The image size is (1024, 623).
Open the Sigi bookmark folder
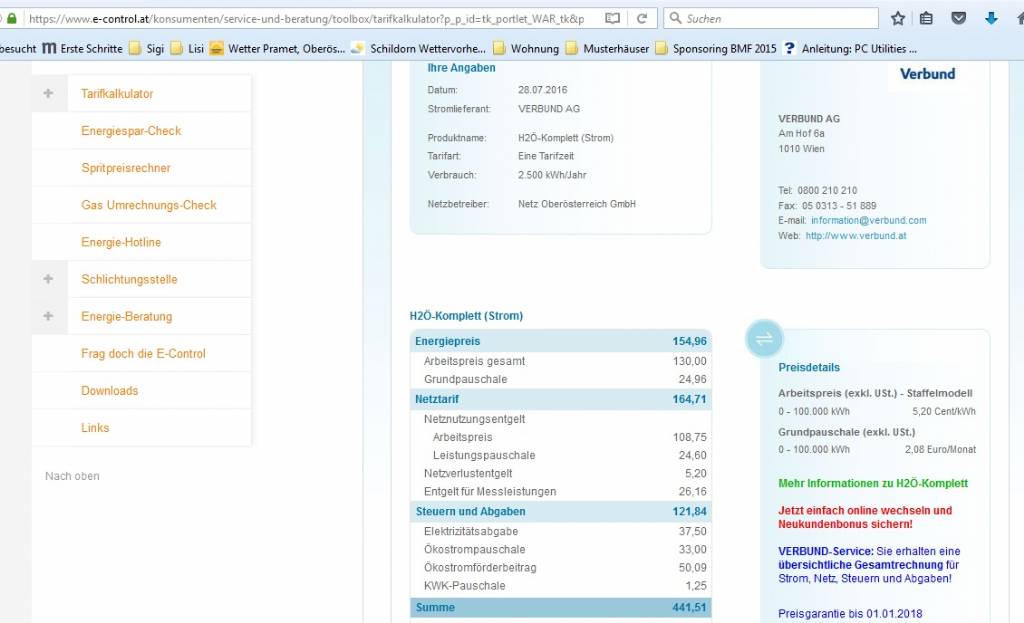146,48
